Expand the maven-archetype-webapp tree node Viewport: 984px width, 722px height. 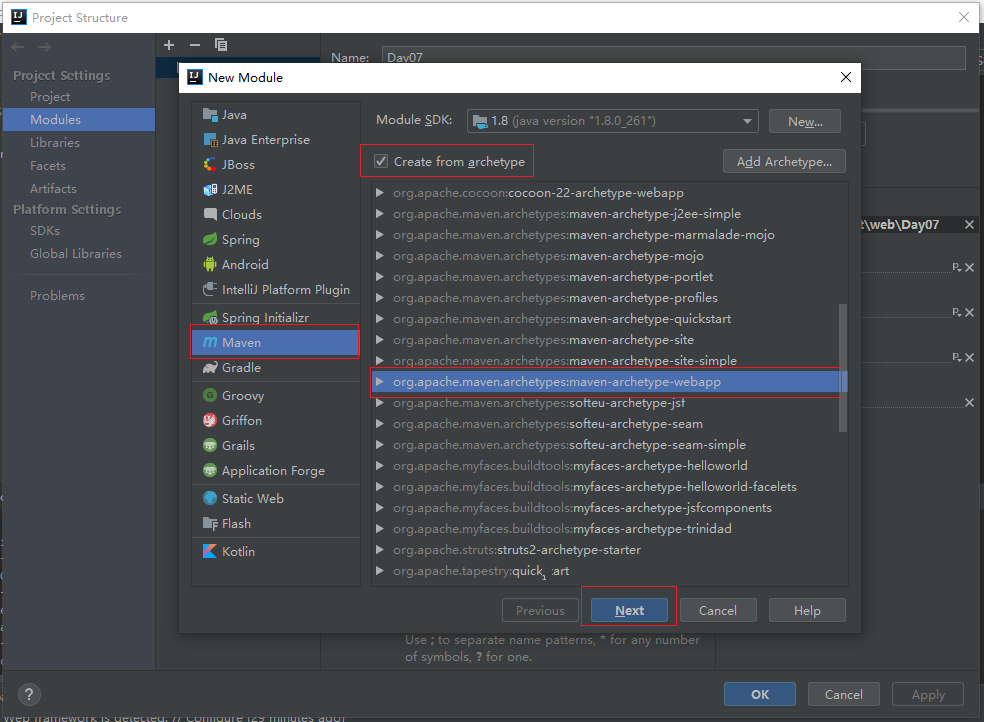pos(380,382)
